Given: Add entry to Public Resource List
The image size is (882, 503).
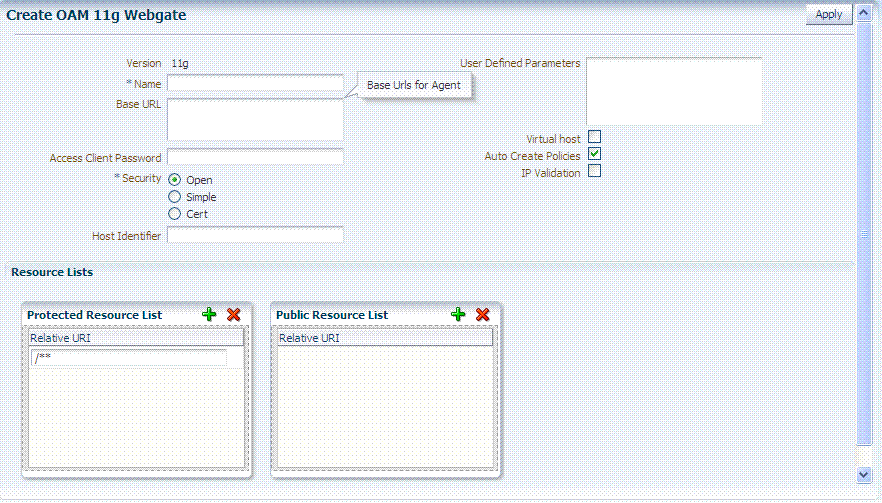Looking at the screenshot, I should pos(458,315).
